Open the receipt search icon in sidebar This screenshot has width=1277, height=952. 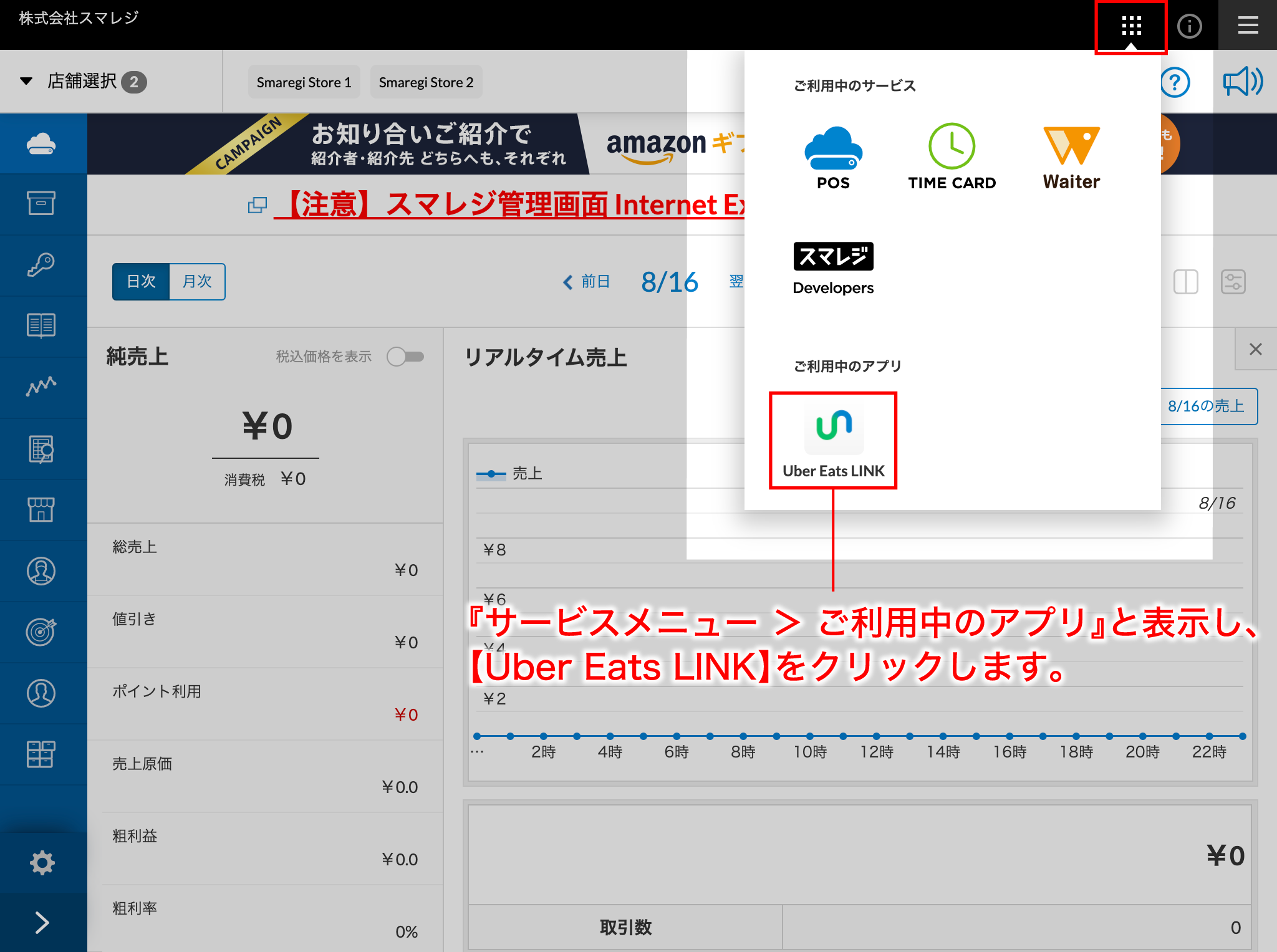[41, 448]
